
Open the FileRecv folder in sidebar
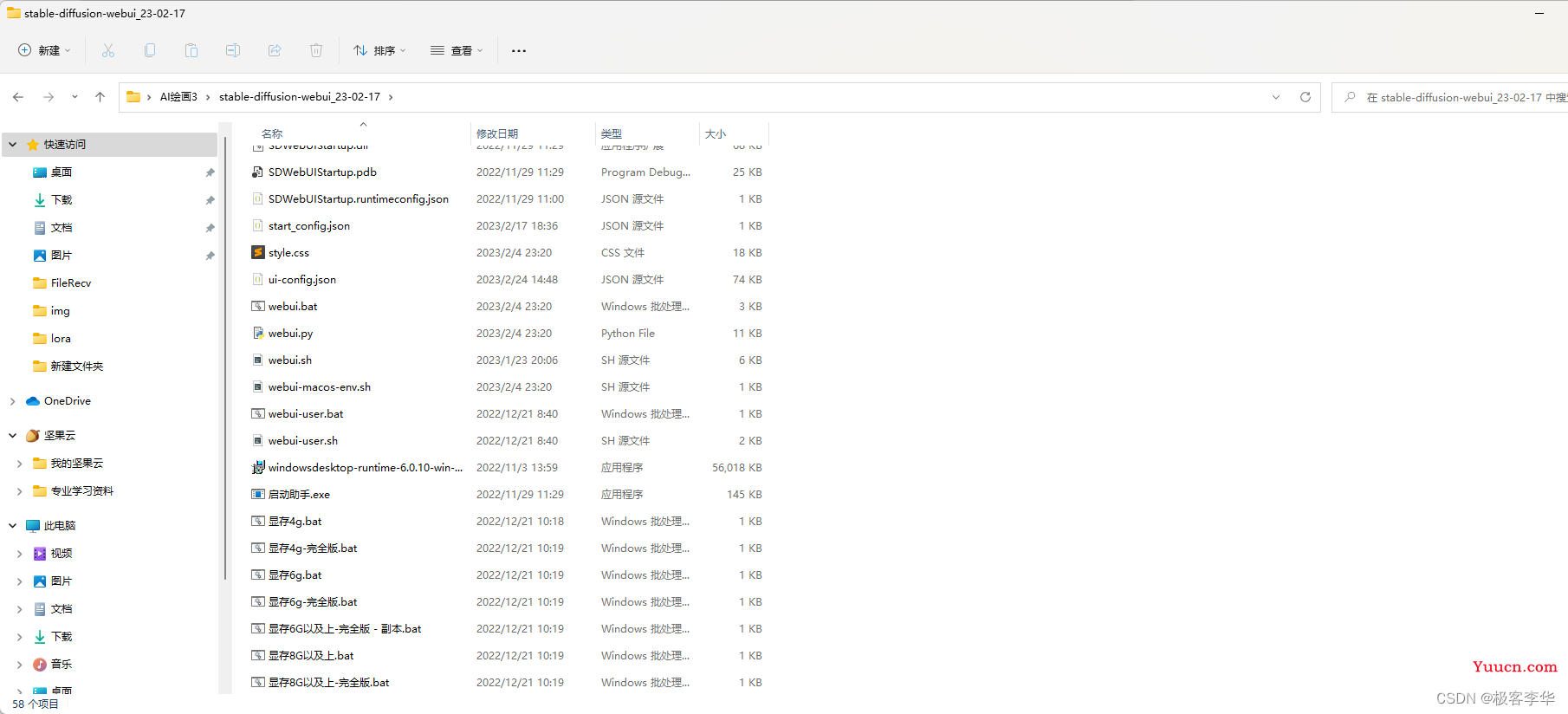click(71, 282)
